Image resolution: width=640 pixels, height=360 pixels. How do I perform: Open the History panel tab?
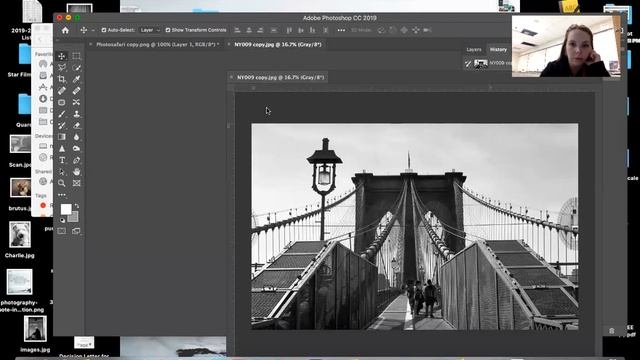click(498, 49)
